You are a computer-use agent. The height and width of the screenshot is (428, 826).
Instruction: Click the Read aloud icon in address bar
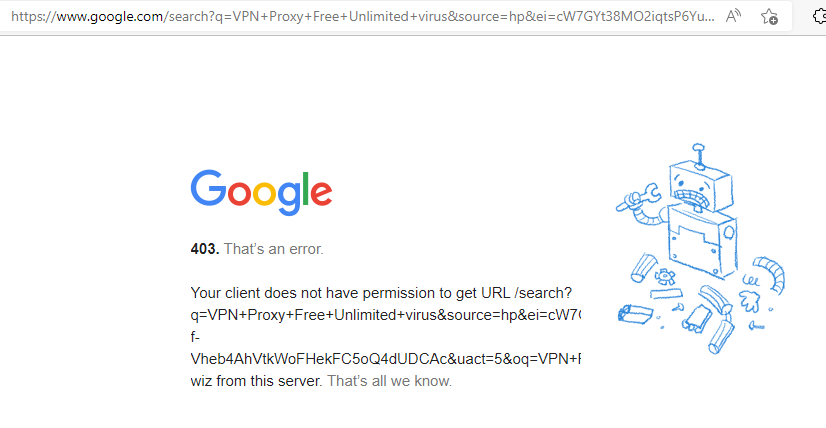[x=734, y=16]
